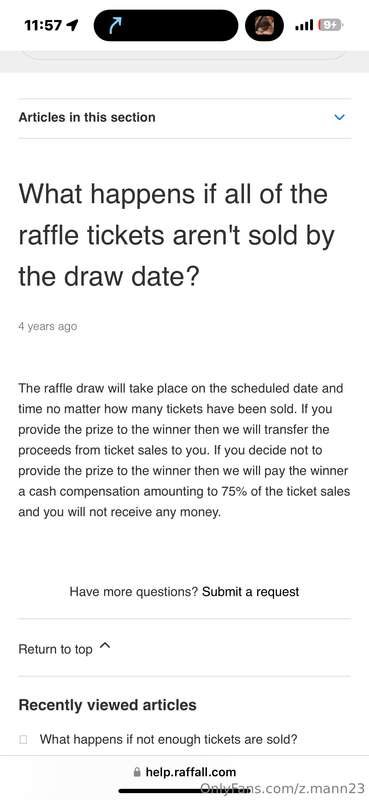
Task: Click the 75% cash compensation paragraph text
Action: (x=184, y=450)
